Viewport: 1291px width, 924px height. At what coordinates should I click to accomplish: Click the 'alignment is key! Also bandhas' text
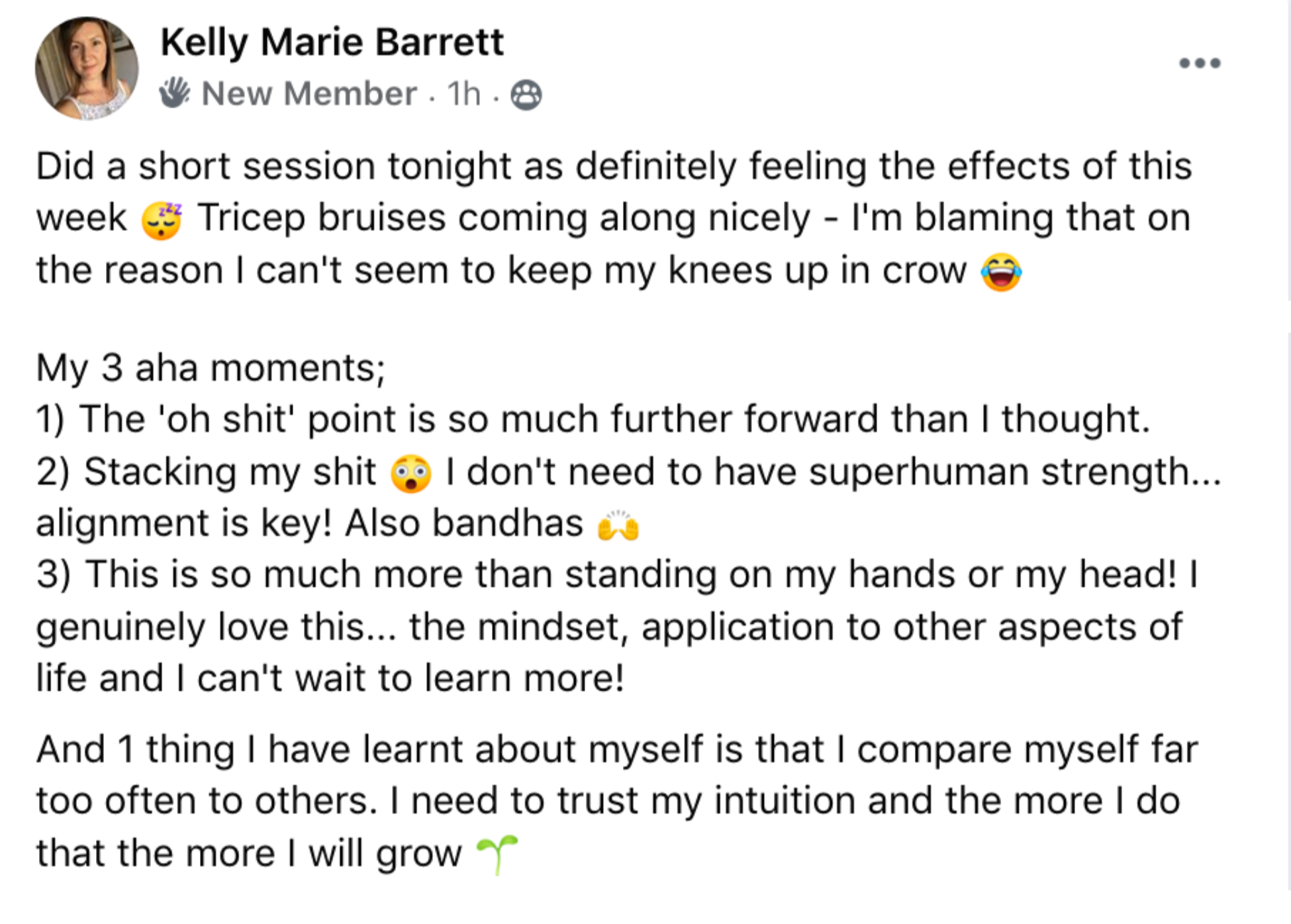click(309, 524)
